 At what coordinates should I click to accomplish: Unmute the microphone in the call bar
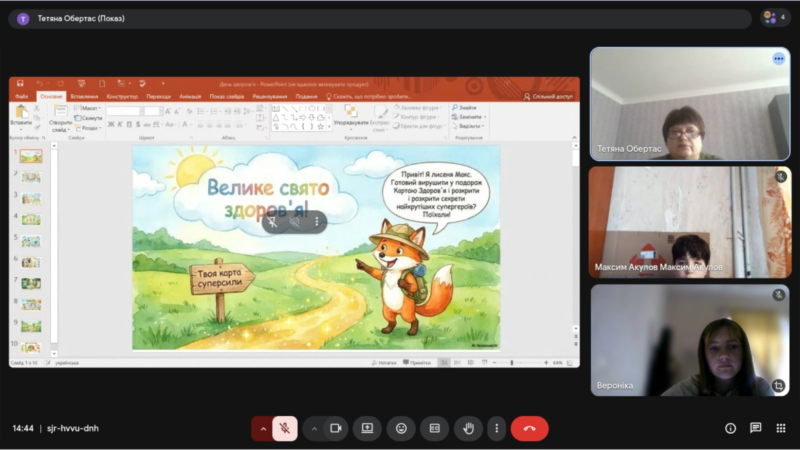pos(285,428)
